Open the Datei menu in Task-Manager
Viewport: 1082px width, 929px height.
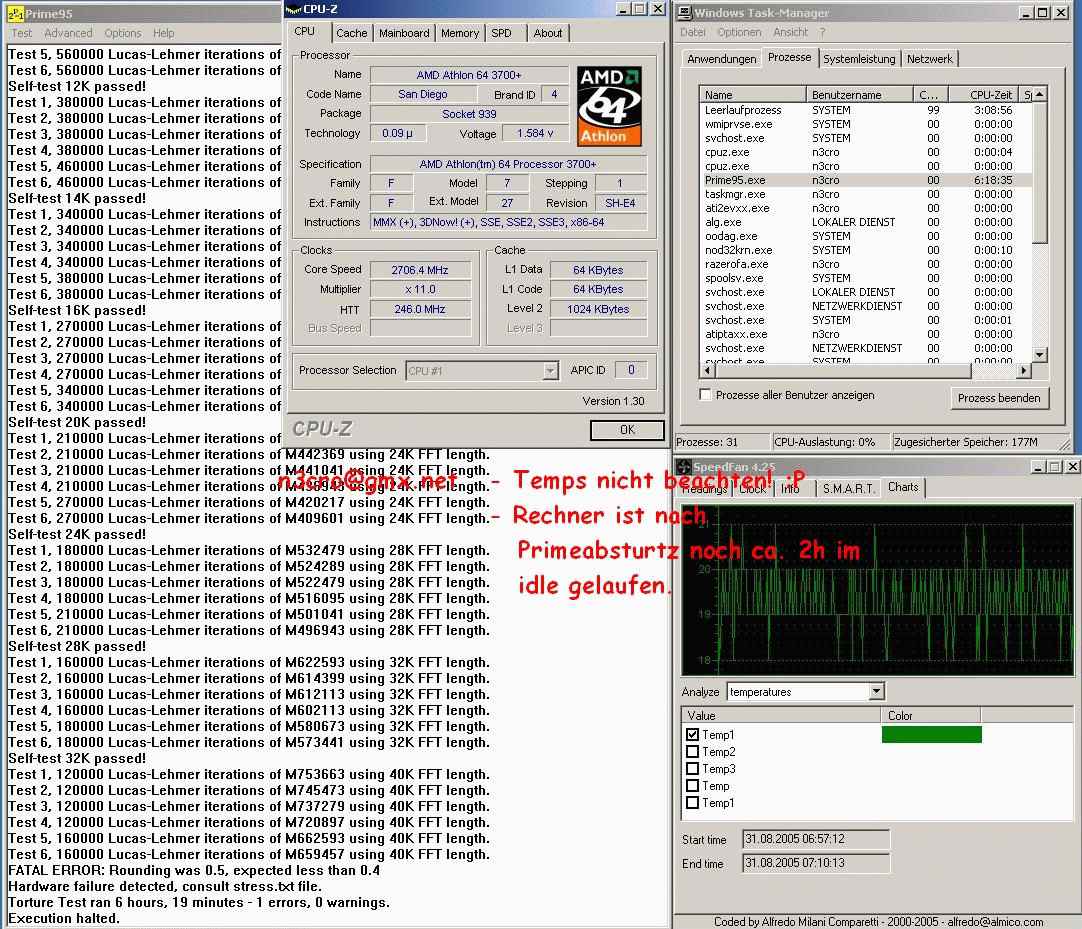coord(693,32)
